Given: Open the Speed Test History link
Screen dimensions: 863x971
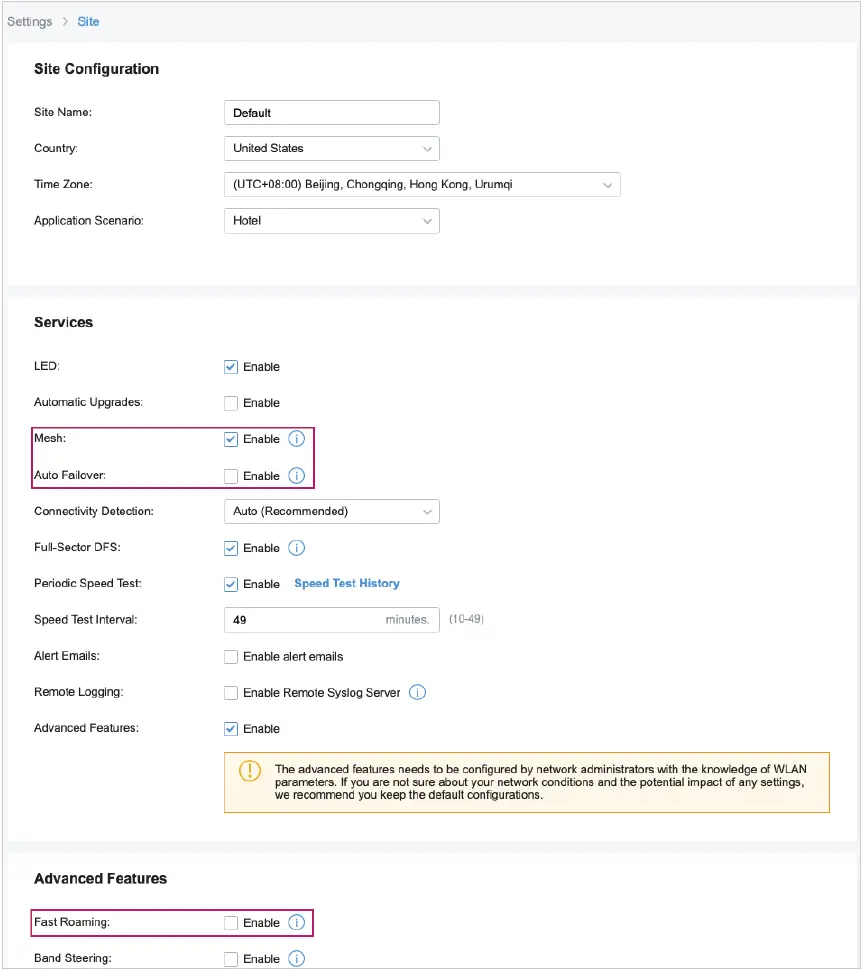Looking at the screenshot, I should tap(346, 583).
